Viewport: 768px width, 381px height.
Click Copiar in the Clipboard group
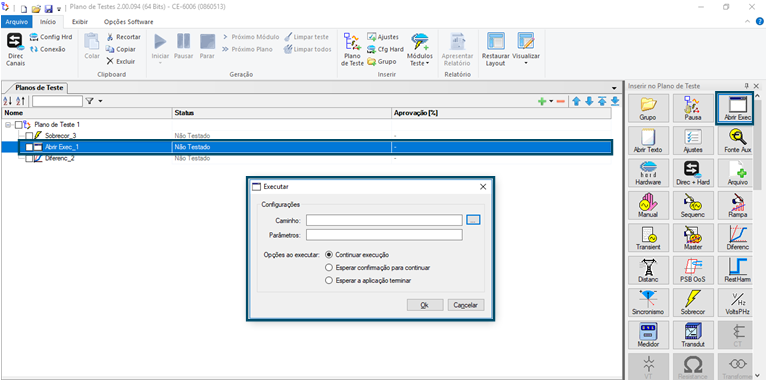[x=120, y=49]
